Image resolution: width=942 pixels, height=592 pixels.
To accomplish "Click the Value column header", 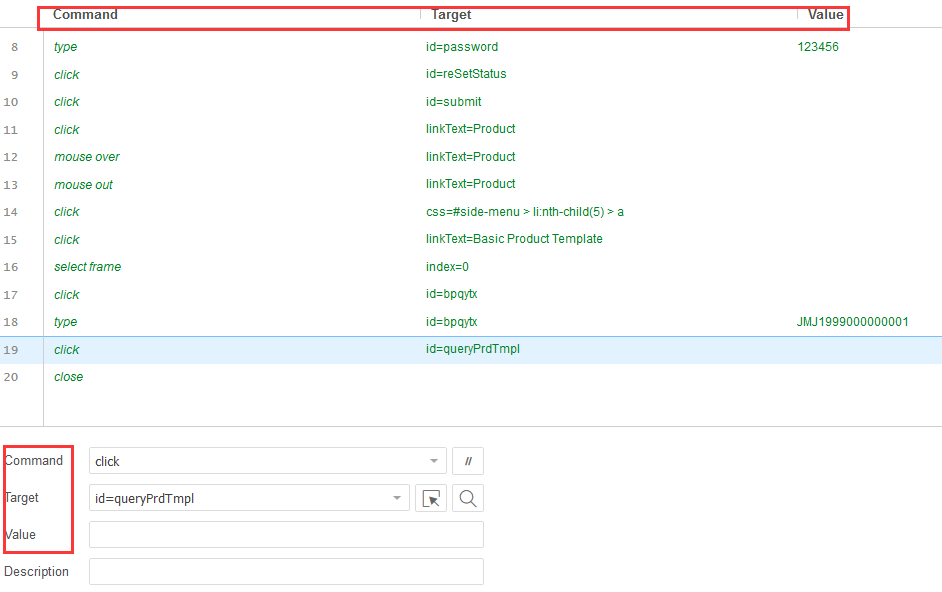I will coord(825,14).
